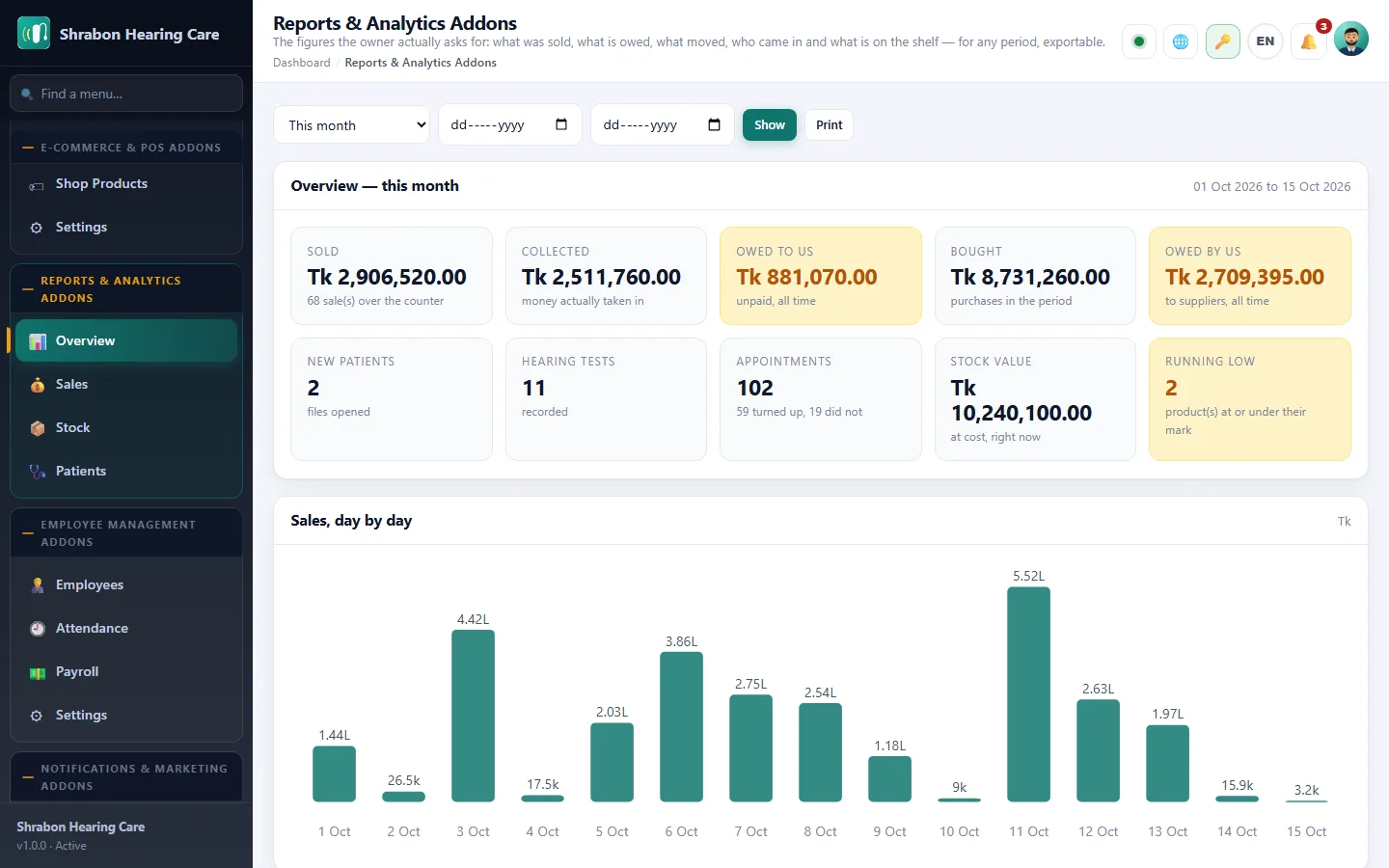Click the 11 Oct sales bar
This screenshot has height=868, width=1389.
pos(1028,694)
